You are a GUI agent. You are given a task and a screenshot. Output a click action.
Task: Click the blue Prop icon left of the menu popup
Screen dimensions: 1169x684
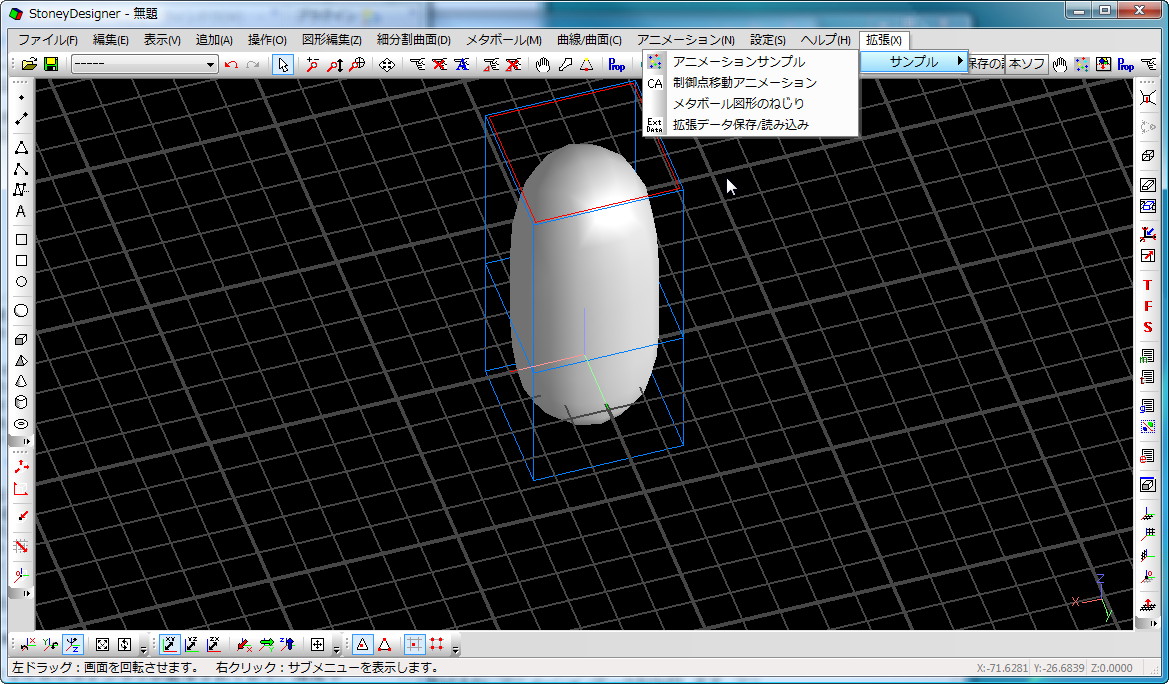click(617, 65)
